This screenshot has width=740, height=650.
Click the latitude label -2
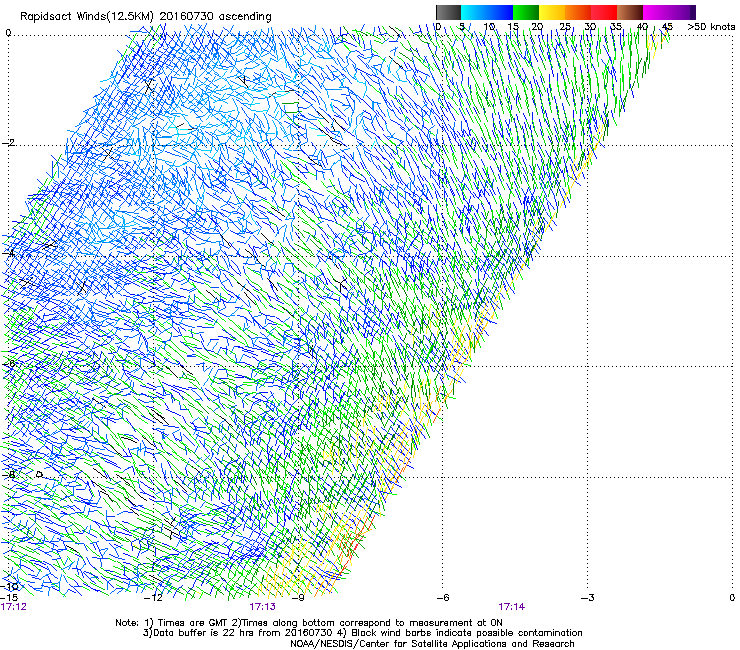pos(8,143)
